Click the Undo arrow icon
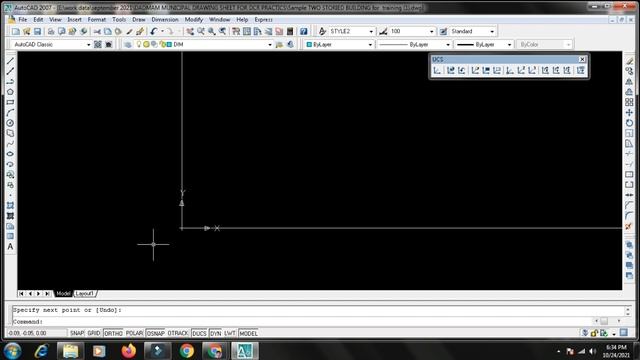This screenshot has height=360, width=640. [x=153, y=31]
